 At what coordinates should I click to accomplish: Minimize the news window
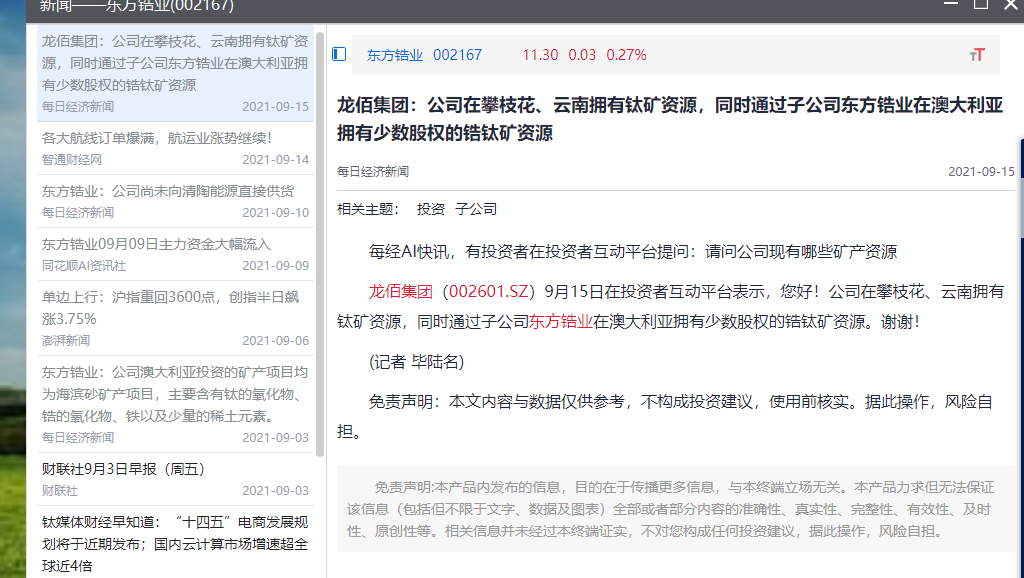click(951, 4)
